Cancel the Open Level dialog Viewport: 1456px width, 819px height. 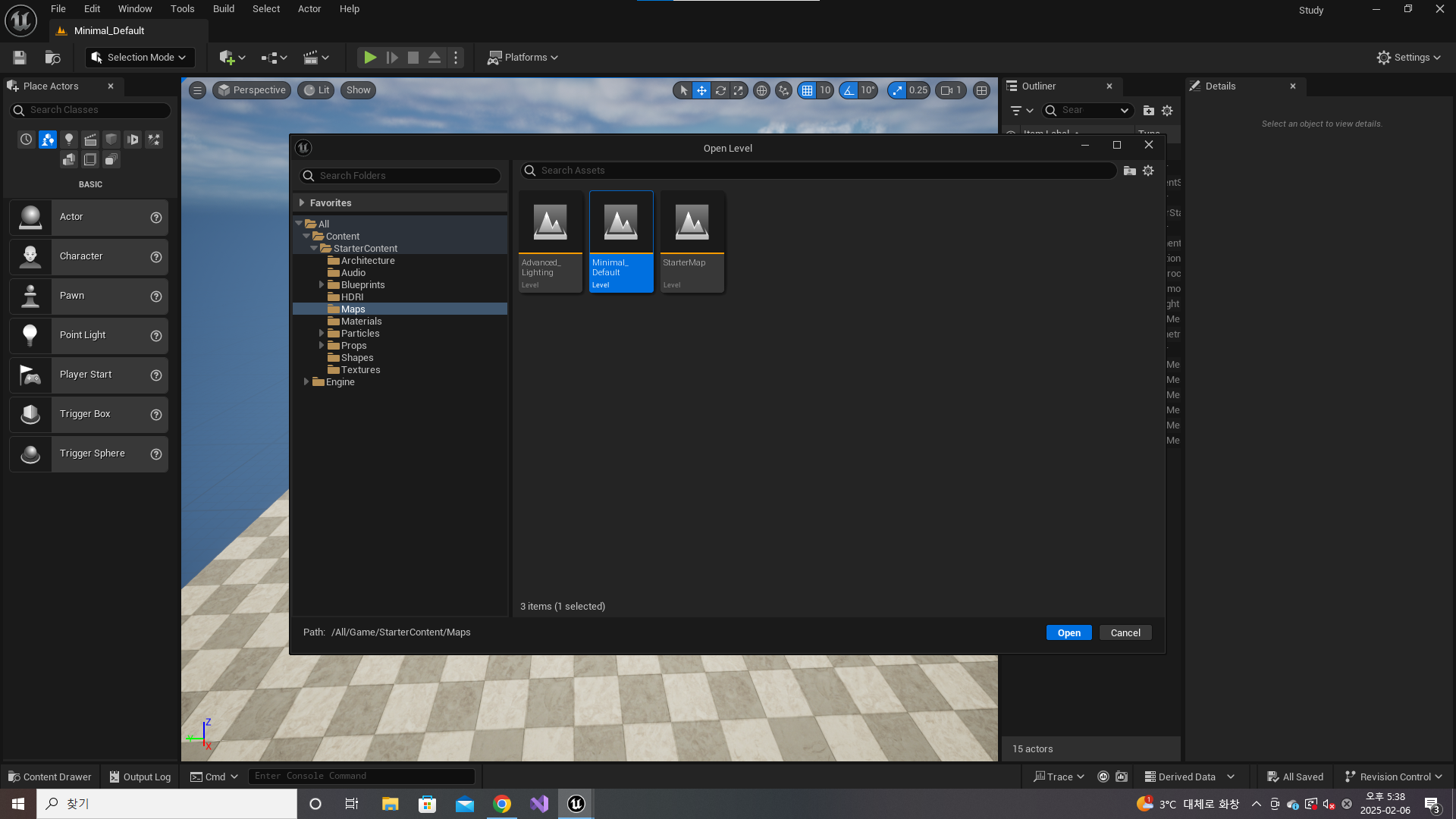point(1125,633)
